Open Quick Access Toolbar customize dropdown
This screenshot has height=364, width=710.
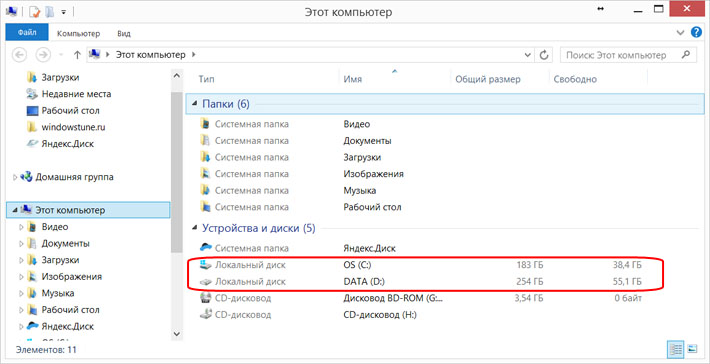pos(63,12)
